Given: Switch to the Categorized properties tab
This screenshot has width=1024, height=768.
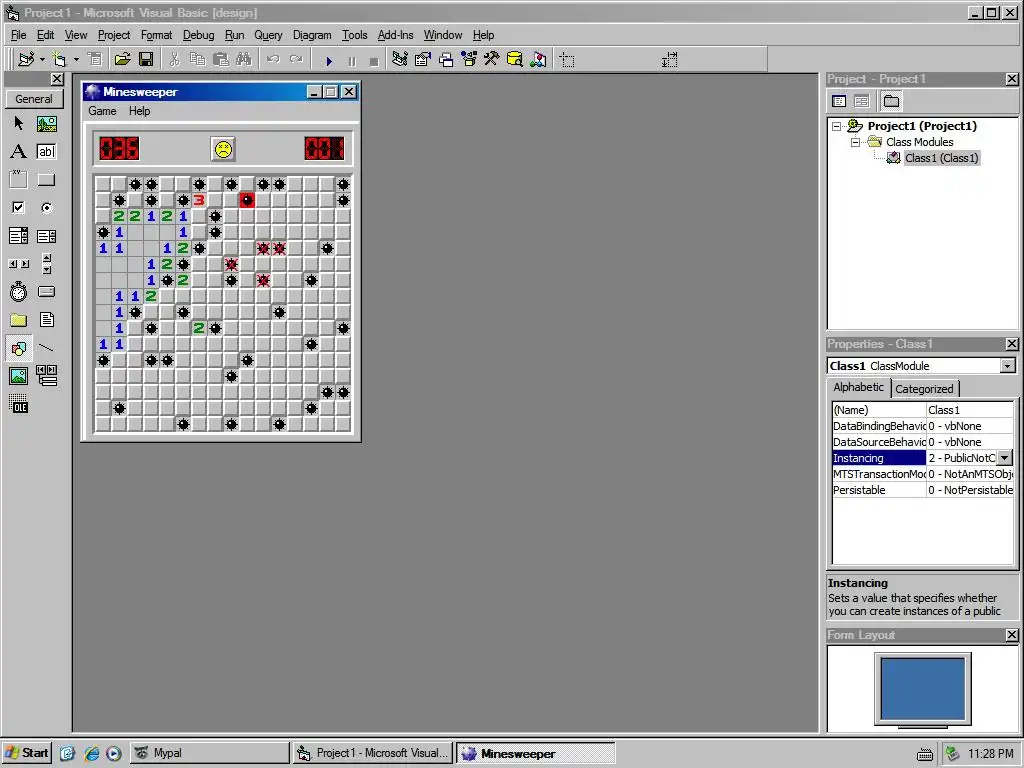Looking at the screenshot, I should click(x=924, y=389).
